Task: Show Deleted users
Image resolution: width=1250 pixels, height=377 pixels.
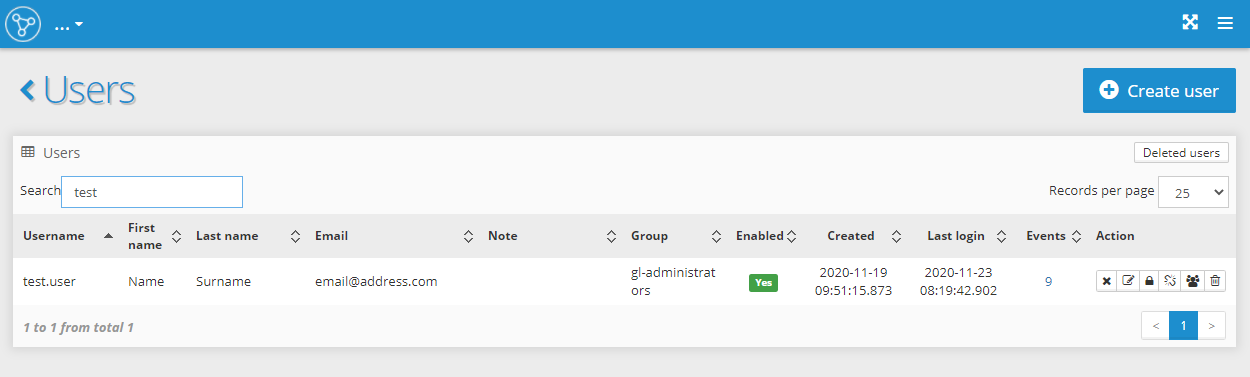Action: 1181,153
